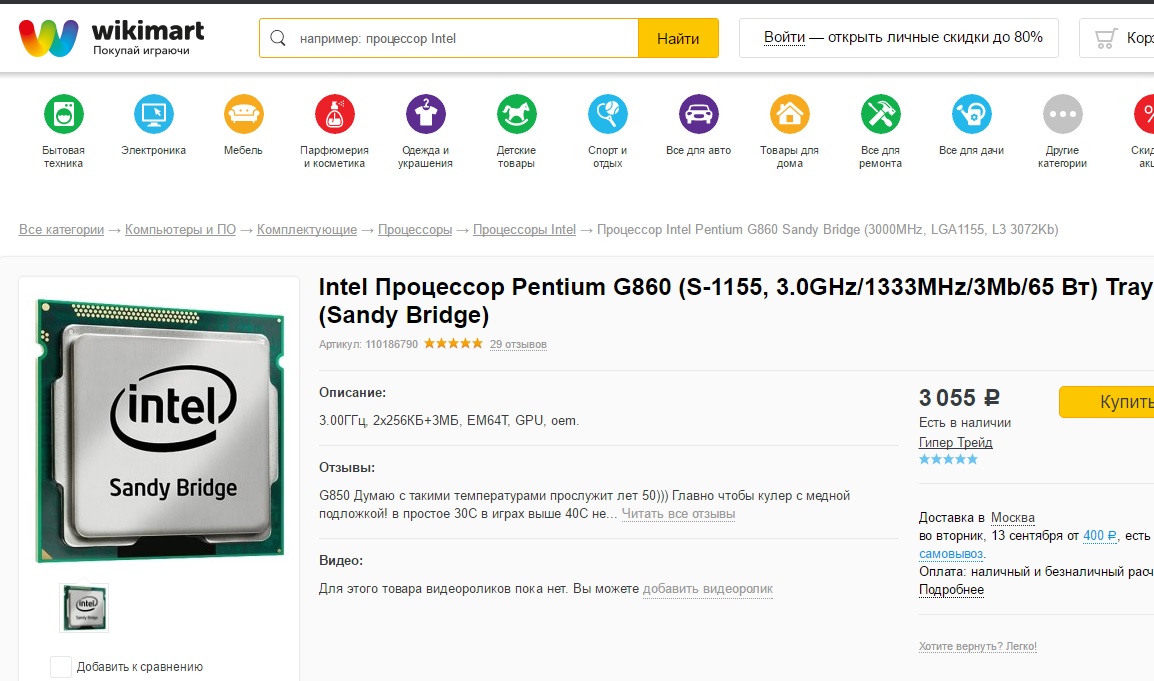Click the seller Гипер Трейд rating stars
1154x681 pixels.
pyautogui.click(x=948, y=459)
